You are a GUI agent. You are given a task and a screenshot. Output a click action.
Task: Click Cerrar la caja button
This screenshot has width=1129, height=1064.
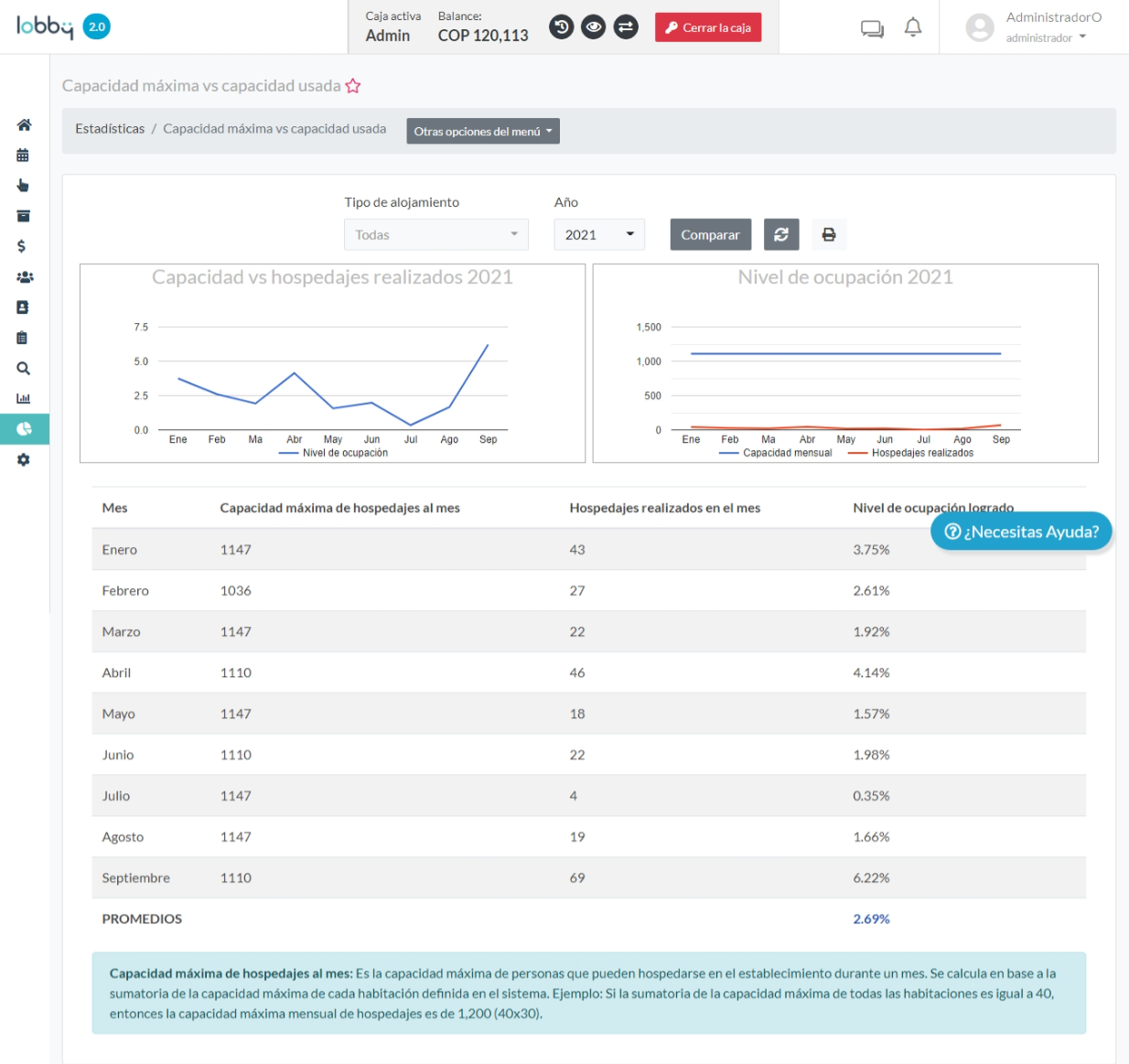[708, 27]
